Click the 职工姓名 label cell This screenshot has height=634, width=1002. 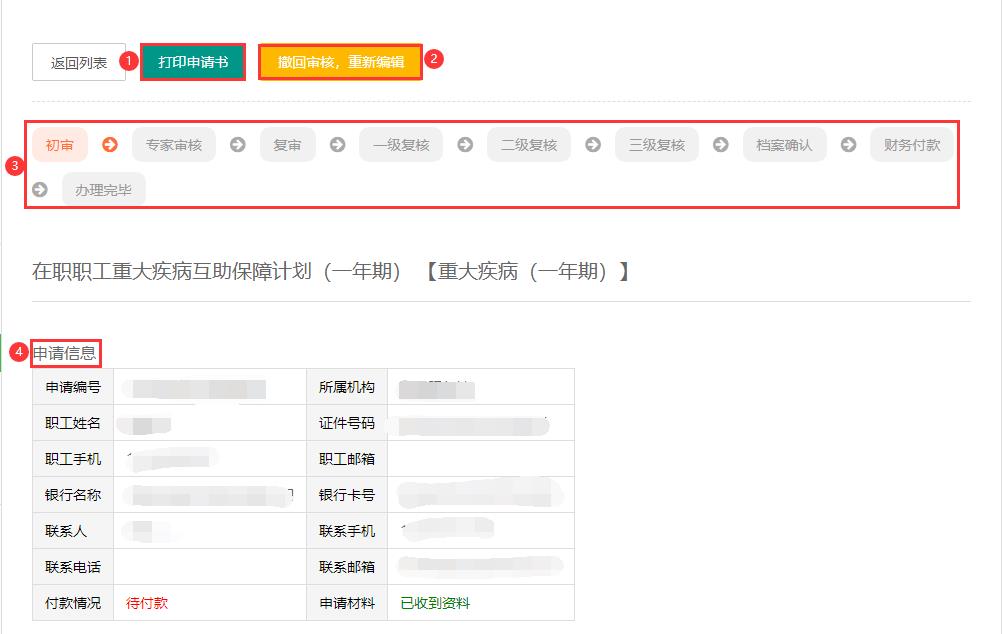pyautogui.click(x=73, y=422)
